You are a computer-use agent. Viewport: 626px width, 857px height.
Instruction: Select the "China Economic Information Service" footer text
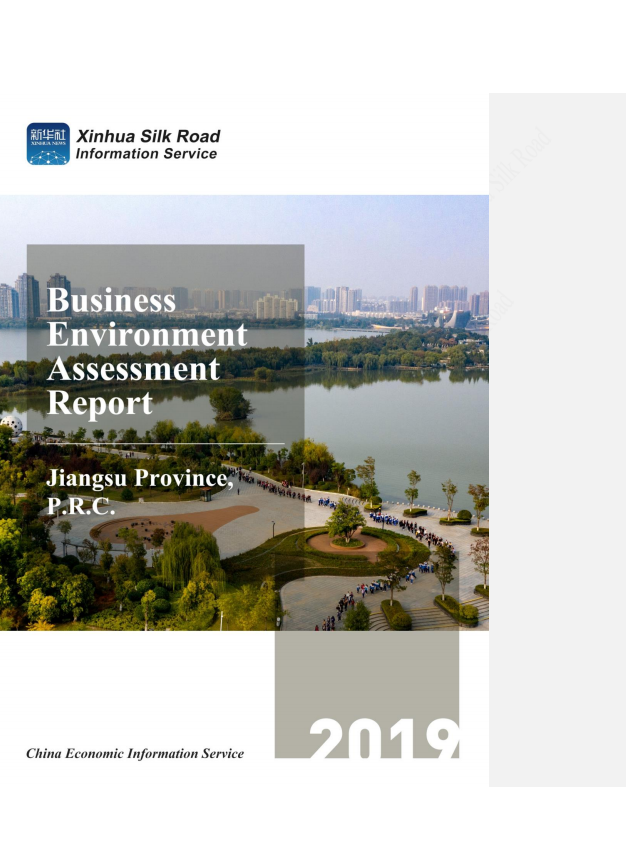[x=135, y=753]
